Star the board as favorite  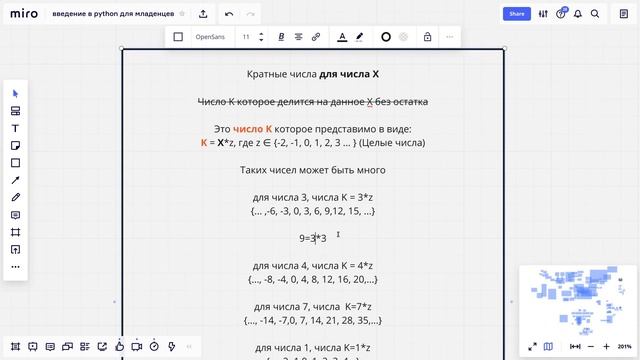click(182, 14)
